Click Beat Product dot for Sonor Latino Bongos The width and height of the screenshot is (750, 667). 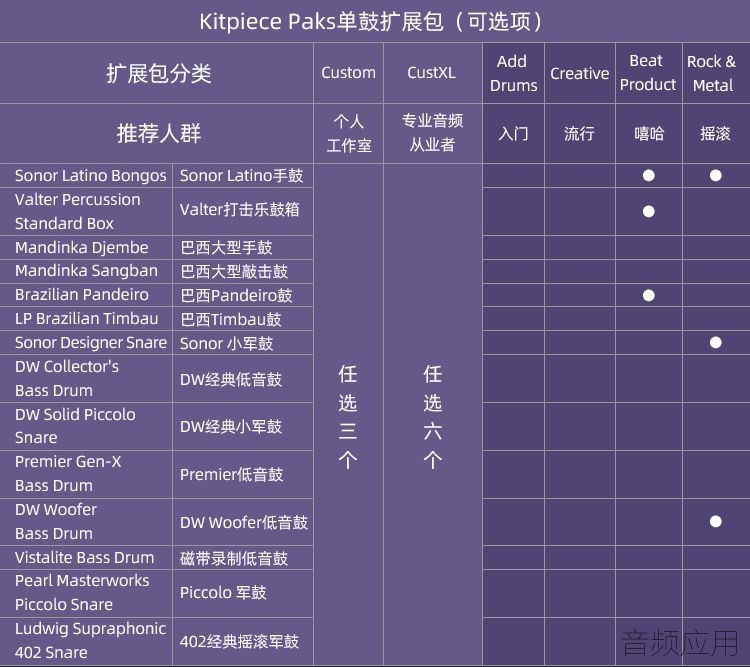[649, 176]
